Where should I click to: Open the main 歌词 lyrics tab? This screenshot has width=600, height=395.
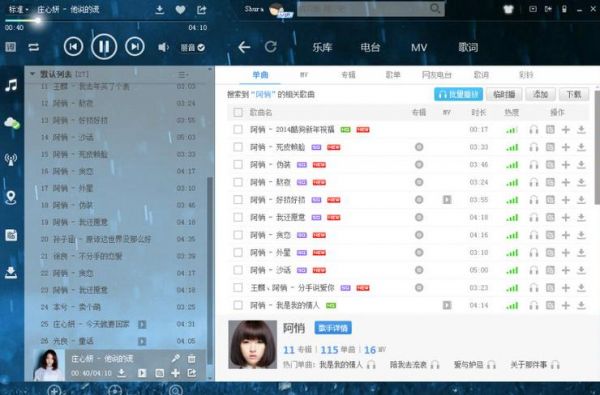click(468, 47)
